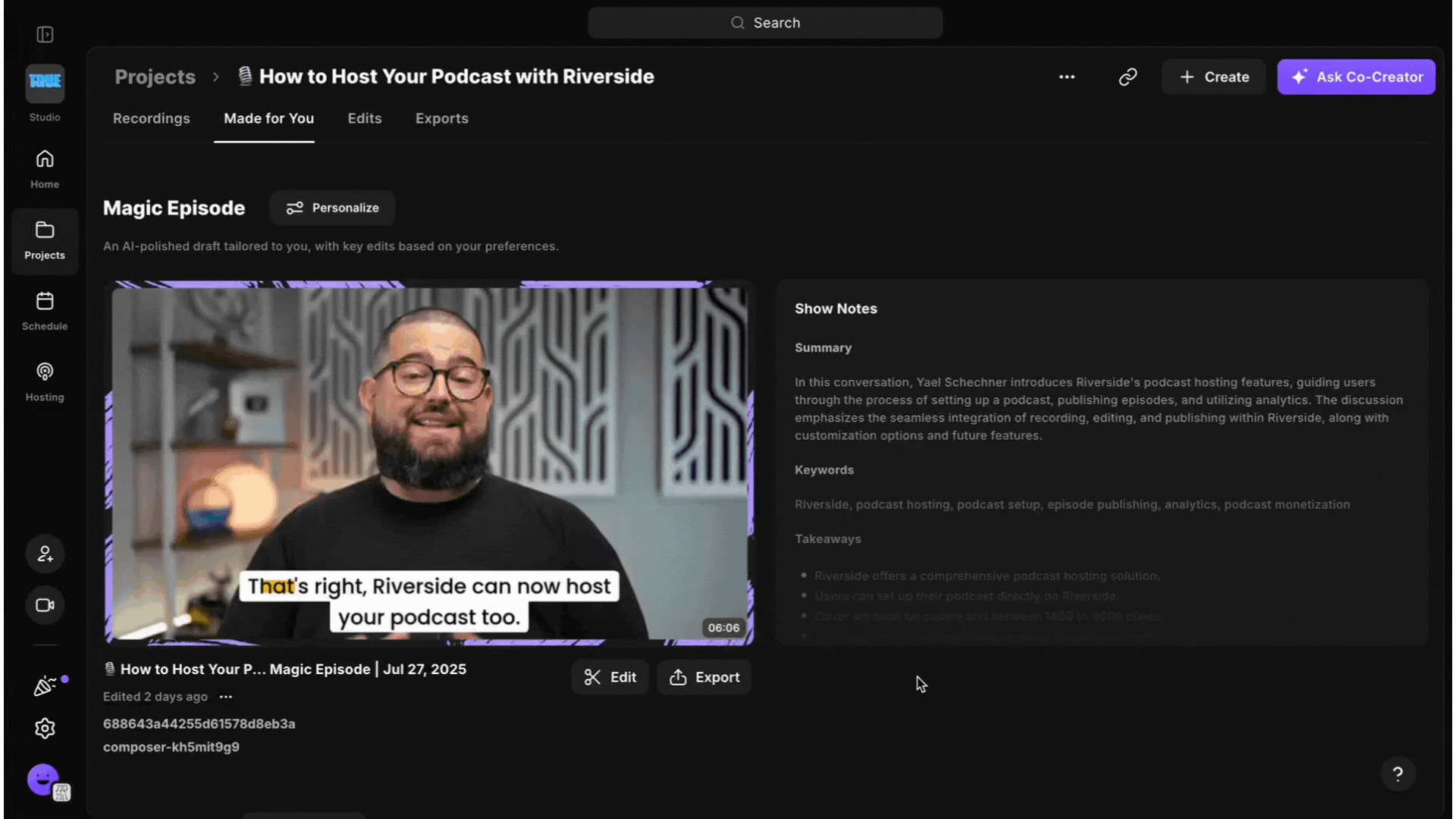The height and width of the screenshot is (819, 1456).
Task: Click the 06:06 duration badge
Action: tap(723, 628)
